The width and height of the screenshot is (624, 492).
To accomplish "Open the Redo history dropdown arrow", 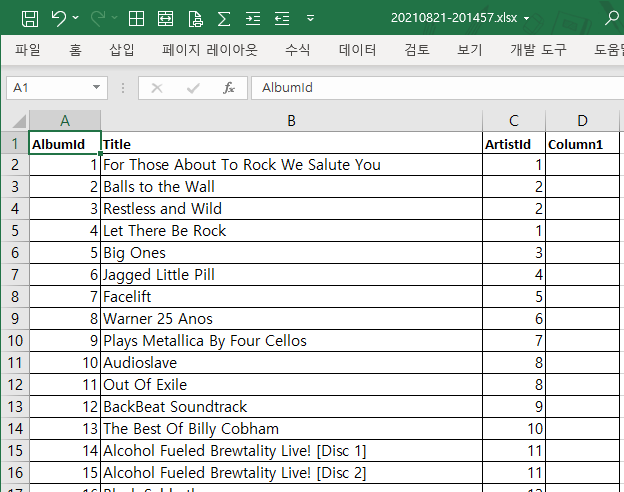I will click(115, 18).
